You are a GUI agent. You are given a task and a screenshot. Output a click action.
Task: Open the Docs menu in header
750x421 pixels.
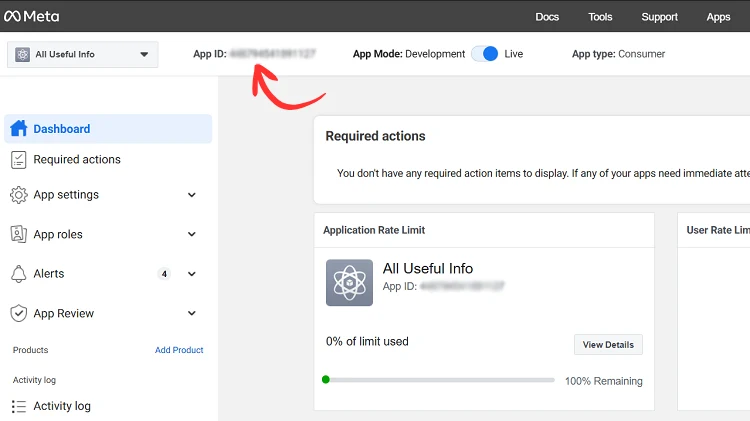click(x=547, y=17)
